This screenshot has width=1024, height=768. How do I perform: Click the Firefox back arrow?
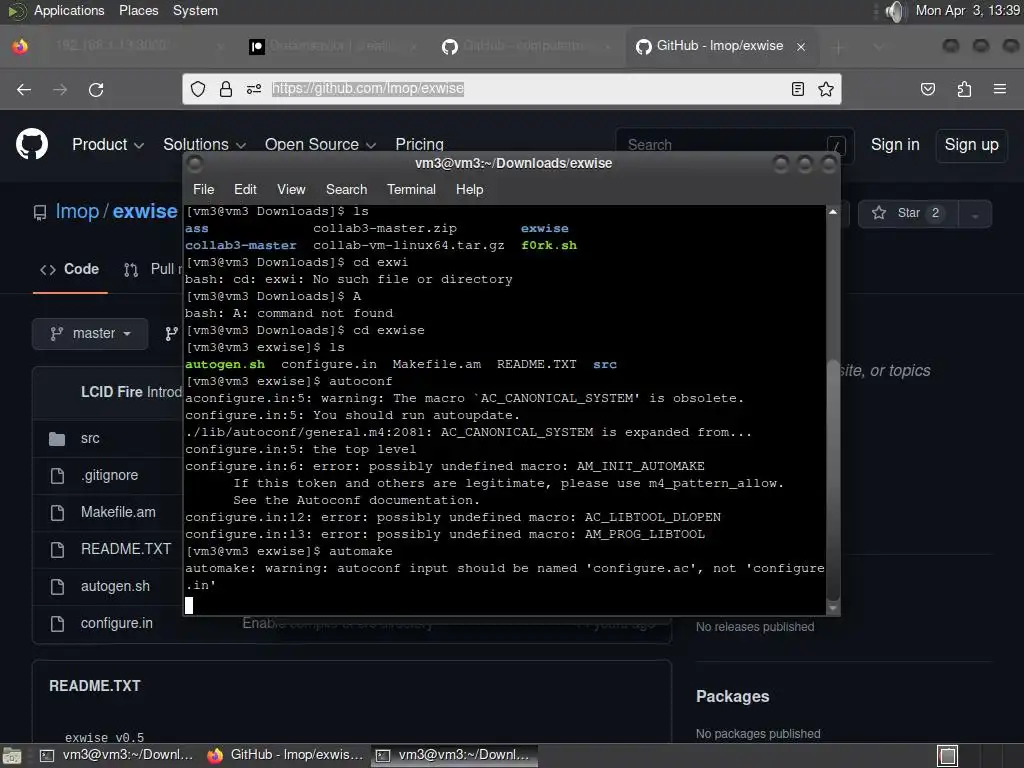[x=24, y=89]
